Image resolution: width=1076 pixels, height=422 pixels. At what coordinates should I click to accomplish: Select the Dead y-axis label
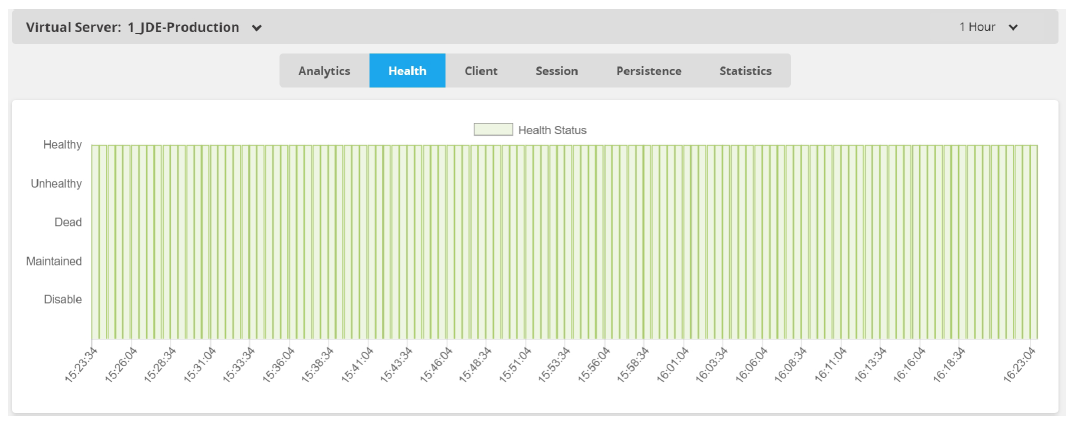click(x=68, y=222)
